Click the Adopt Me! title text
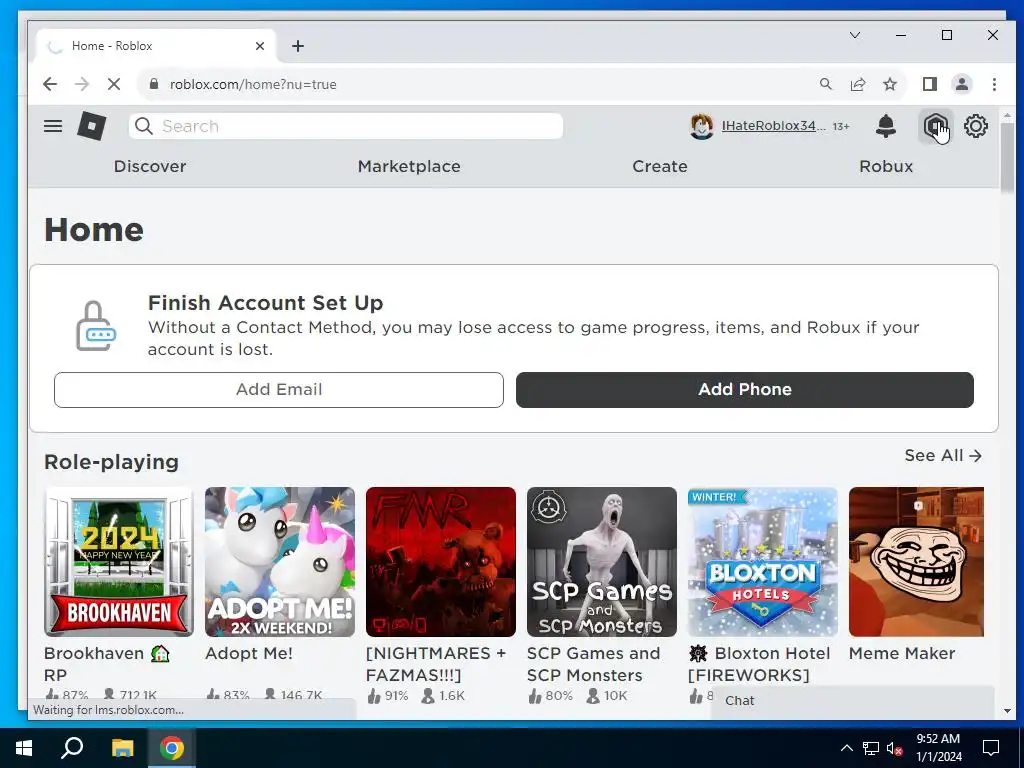This screenshot has width=1024, height=768. (249, 653)
